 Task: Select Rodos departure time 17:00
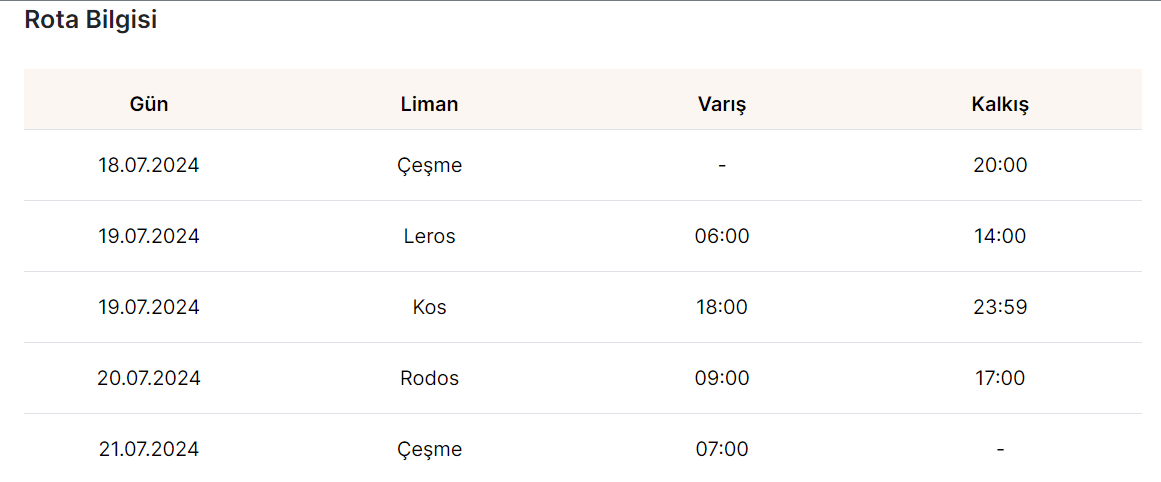coord(1000,378)
